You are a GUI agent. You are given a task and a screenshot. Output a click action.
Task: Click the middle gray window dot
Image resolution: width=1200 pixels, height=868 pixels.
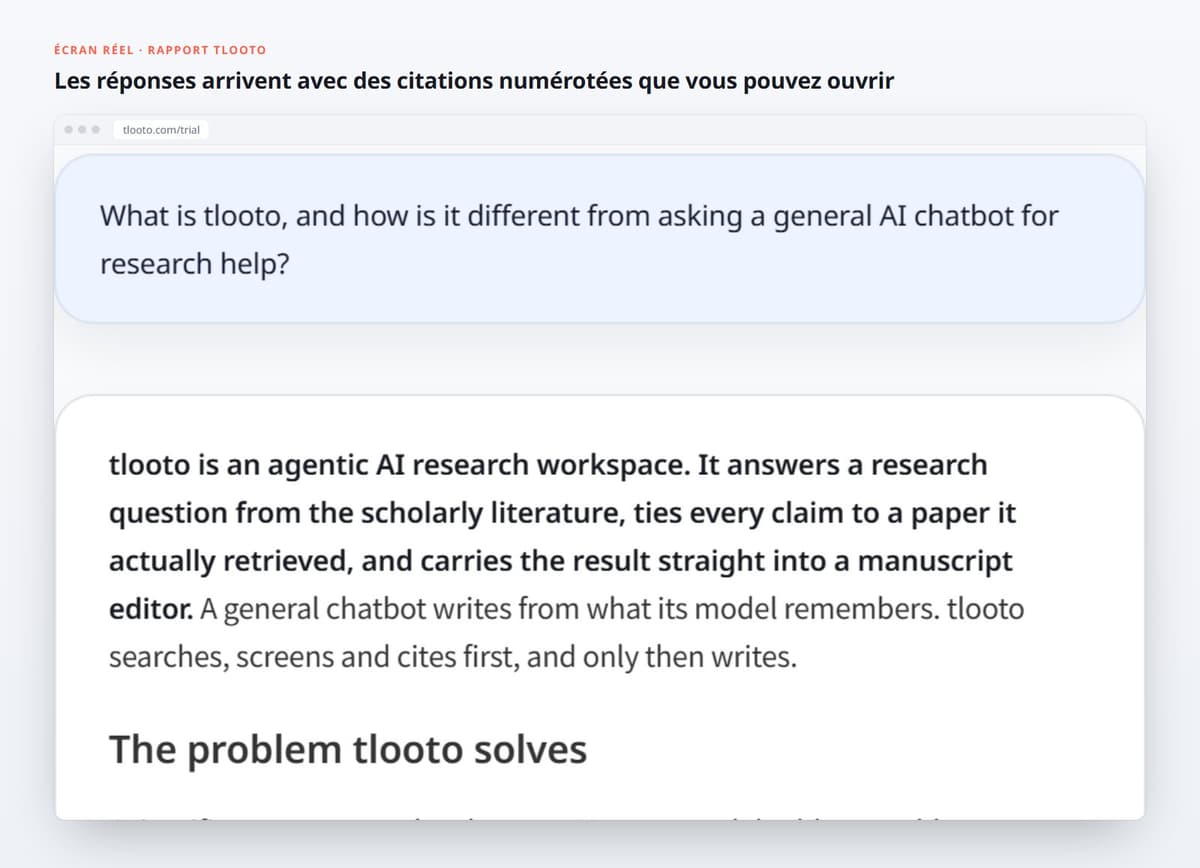[x=81, y=130]
